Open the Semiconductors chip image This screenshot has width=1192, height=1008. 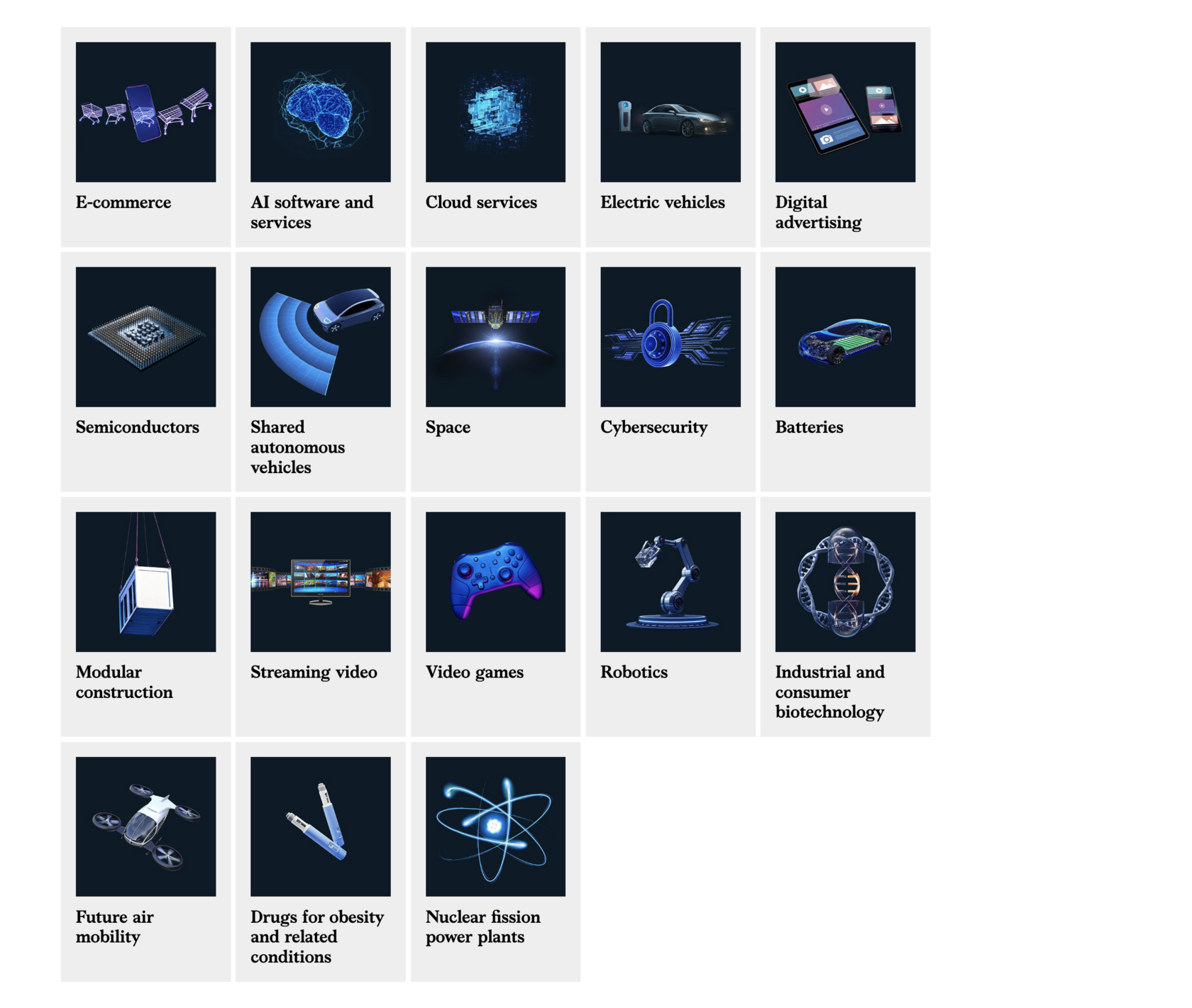click(145, 337)
